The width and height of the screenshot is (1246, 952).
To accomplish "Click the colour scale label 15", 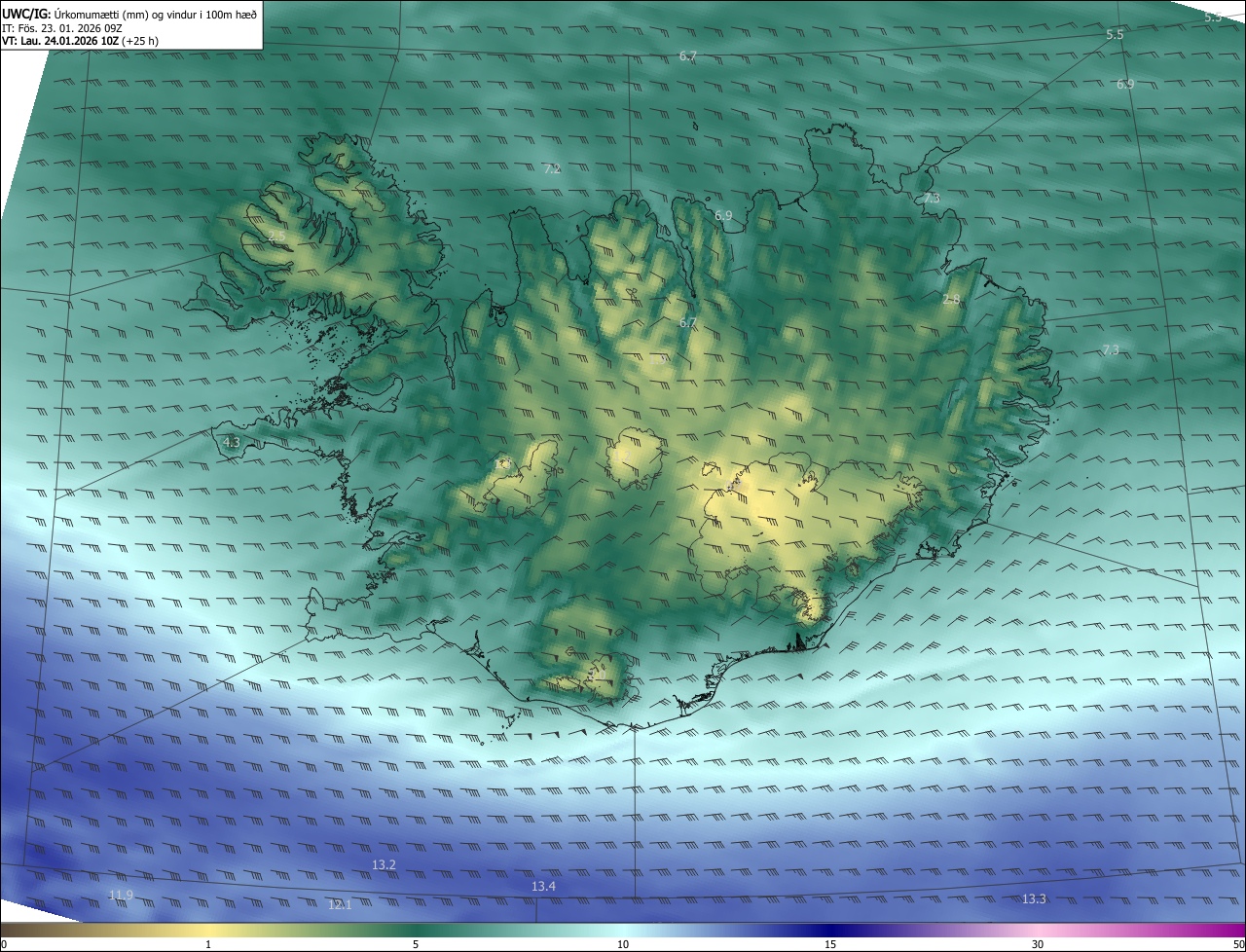I will (830, 945).
